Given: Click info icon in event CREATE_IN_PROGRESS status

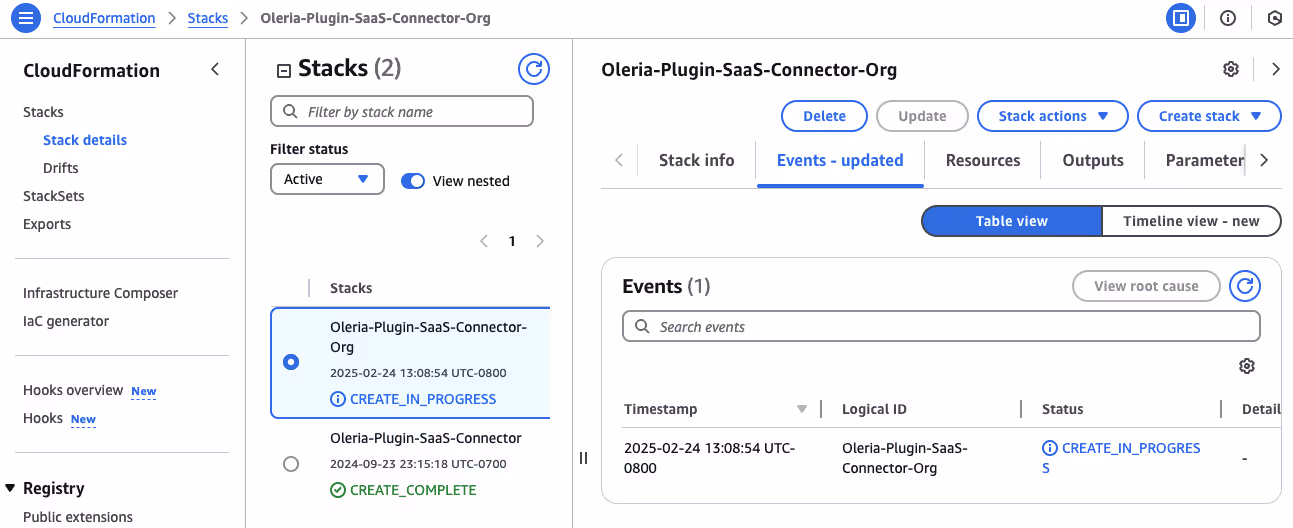Looking at the screenshot, I should click(1050, 448).
